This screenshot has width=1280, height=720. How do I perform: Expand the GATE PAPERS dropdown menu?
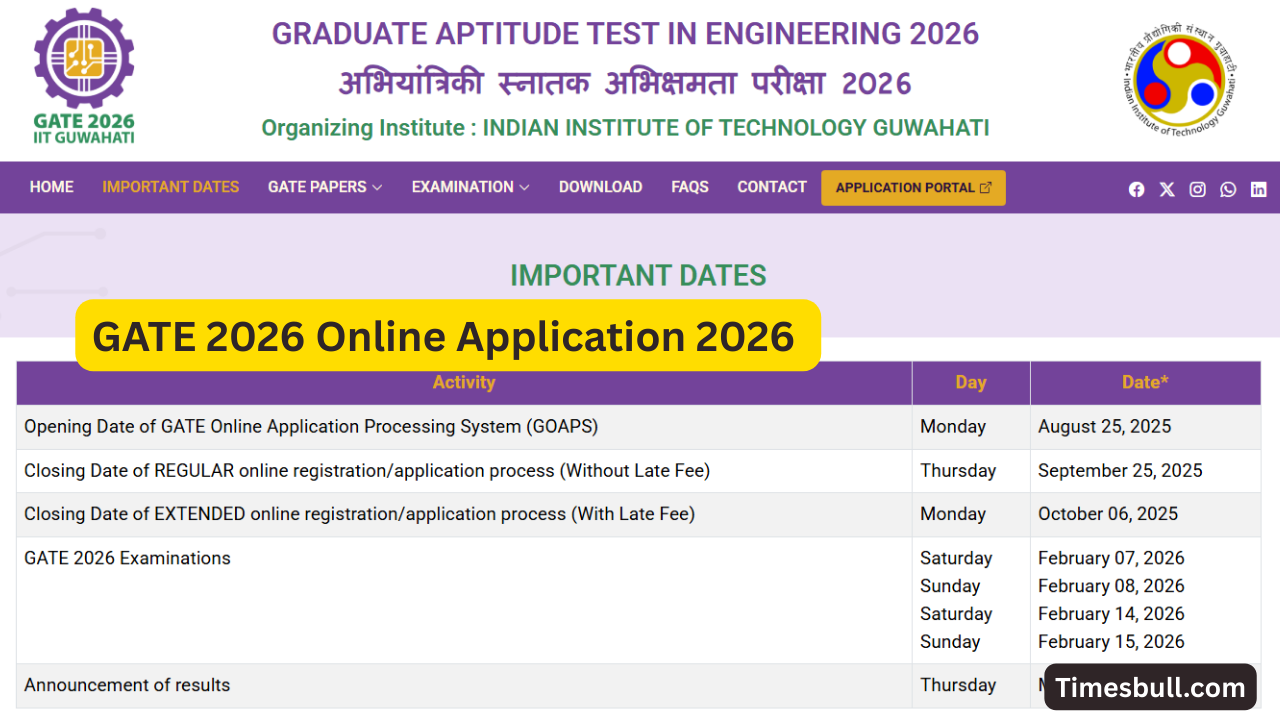(324, 187)
